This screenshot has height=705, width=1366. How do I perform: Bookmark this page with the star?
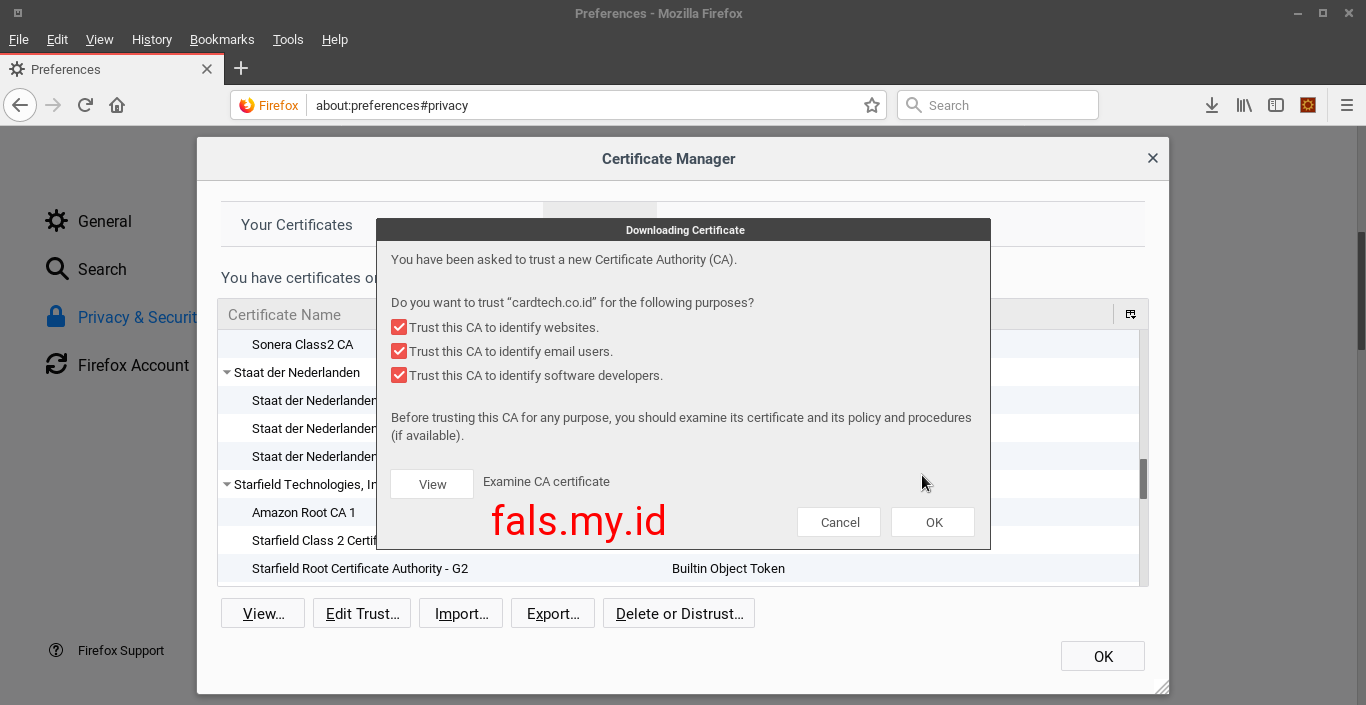pos(872,105)
